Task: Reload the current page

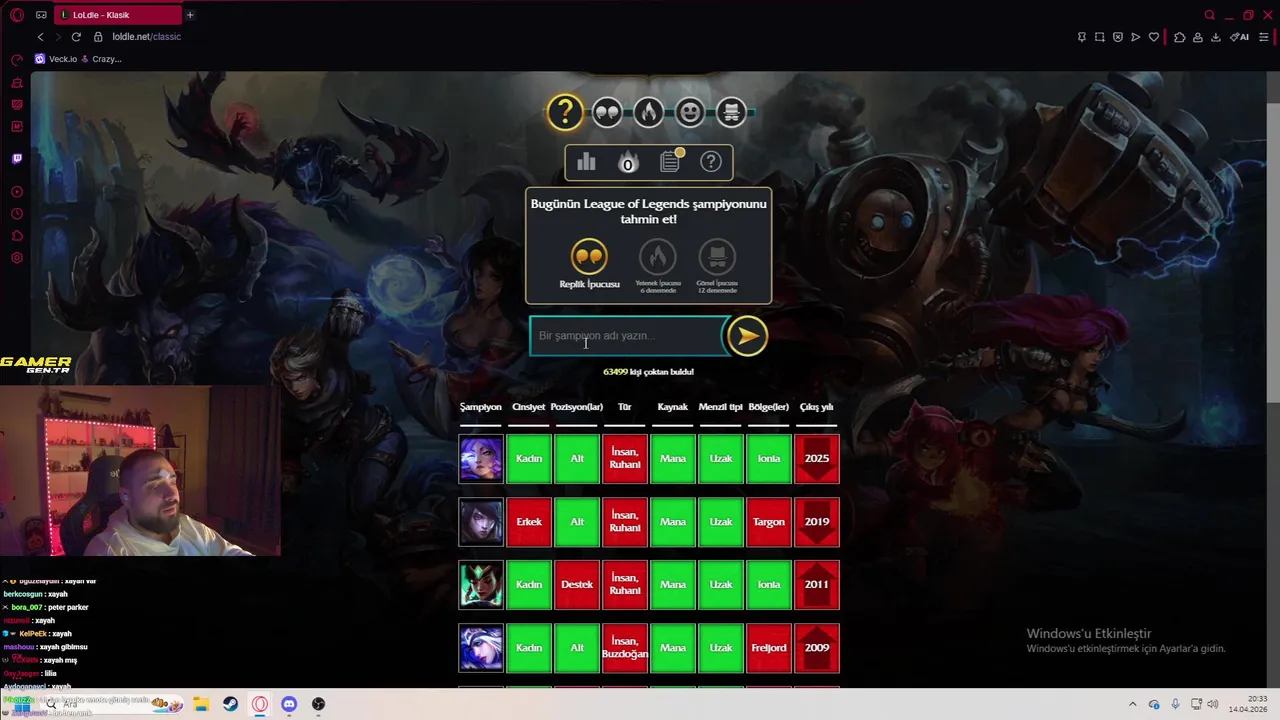Action: click(76, 37)
